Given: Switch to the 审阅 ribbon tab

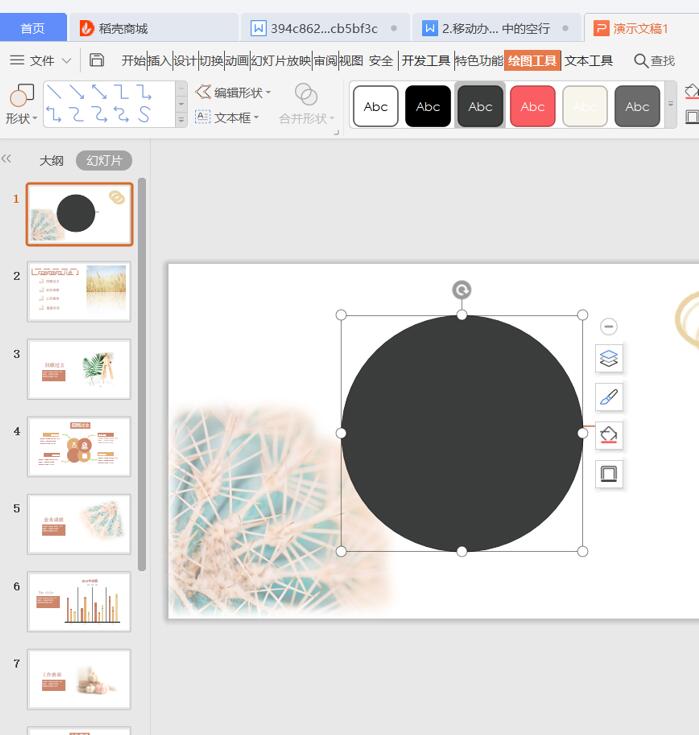Looking at the screenshot, I should point(325,60).
